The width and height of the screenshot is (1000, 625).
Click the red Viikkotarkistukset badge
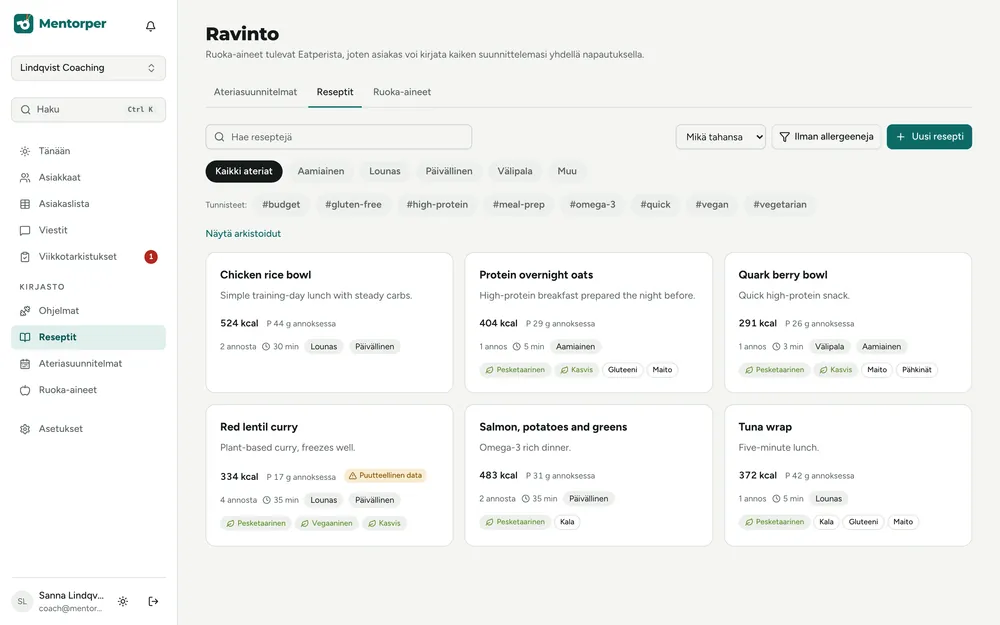(151, 256)
